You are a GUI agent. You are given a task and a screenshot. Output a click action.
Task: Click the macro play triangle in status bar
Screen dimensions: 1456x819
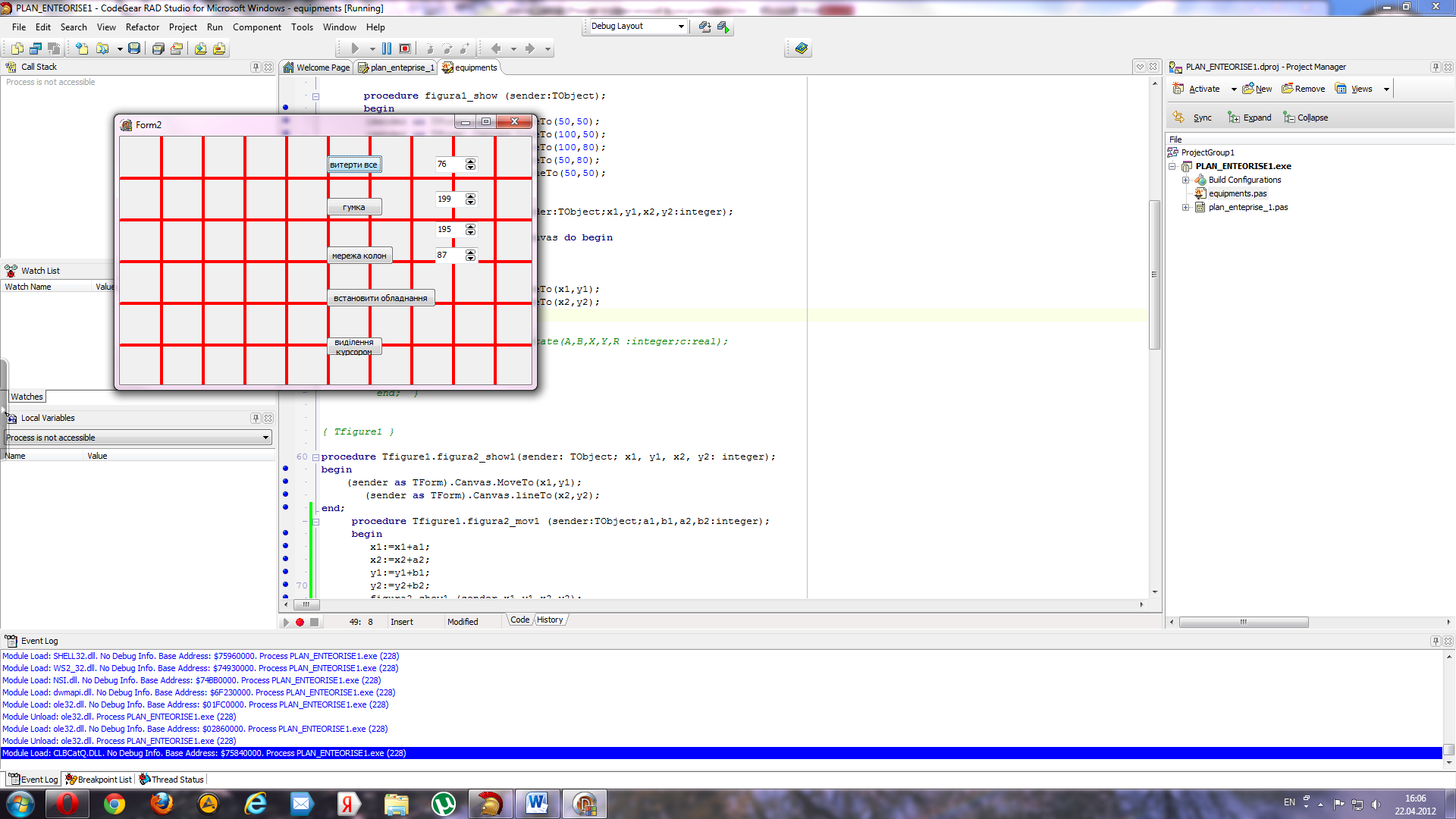click(286, 622)
